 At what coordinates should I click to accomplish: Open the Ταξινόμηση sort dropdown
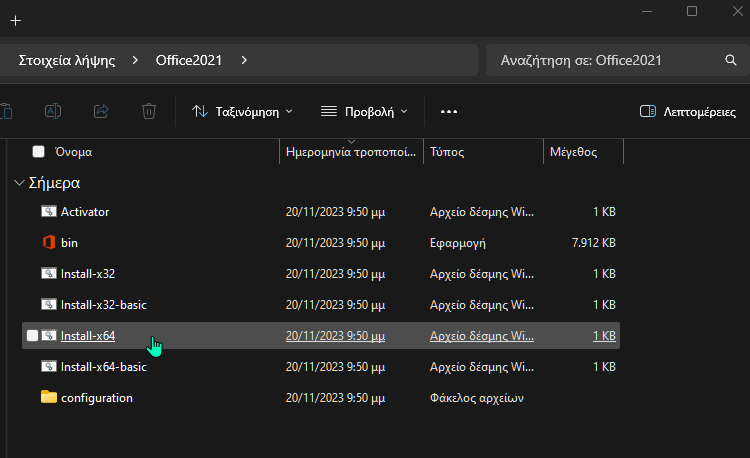(x=242, y=111)
